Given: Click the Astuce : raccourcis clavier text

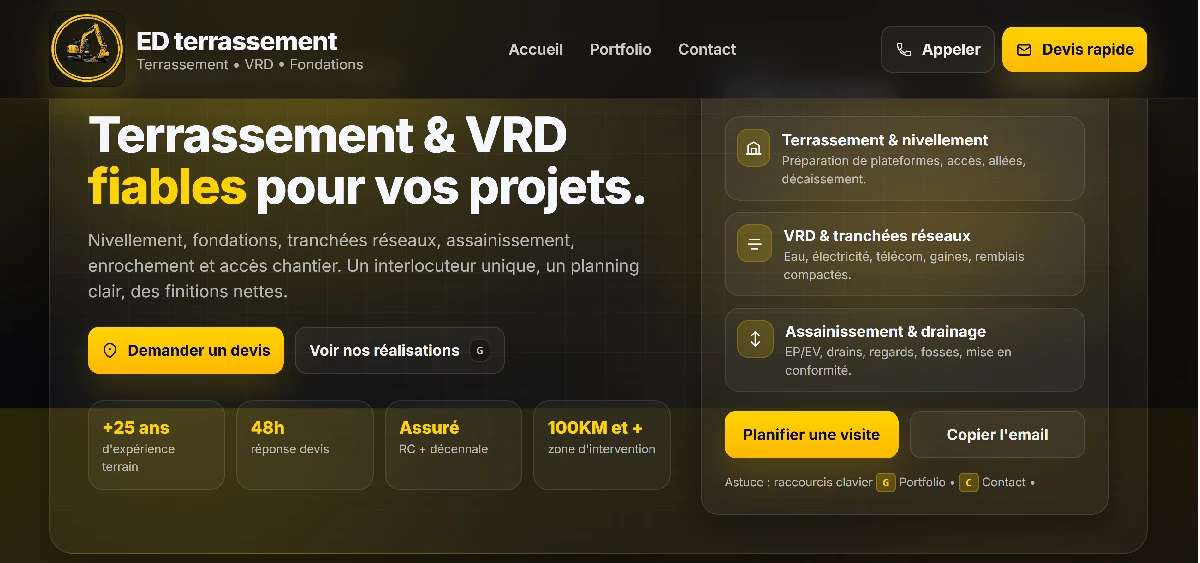Looking at the screenshot, I should 799,483.
